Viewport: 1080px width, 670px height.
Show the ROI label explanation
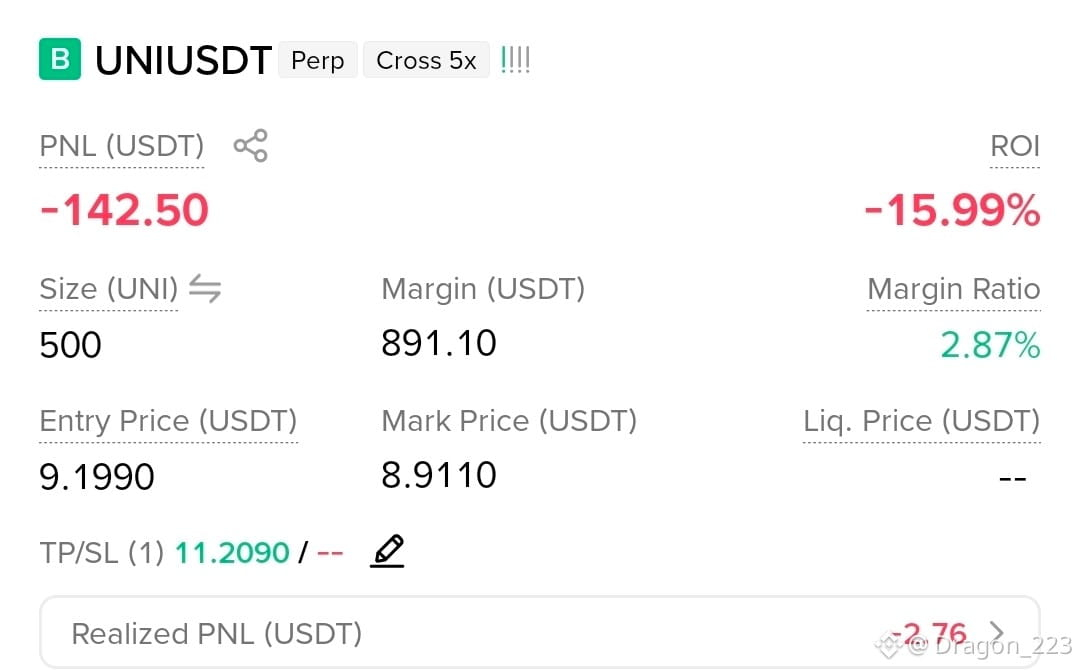(x=1015, y=146)
